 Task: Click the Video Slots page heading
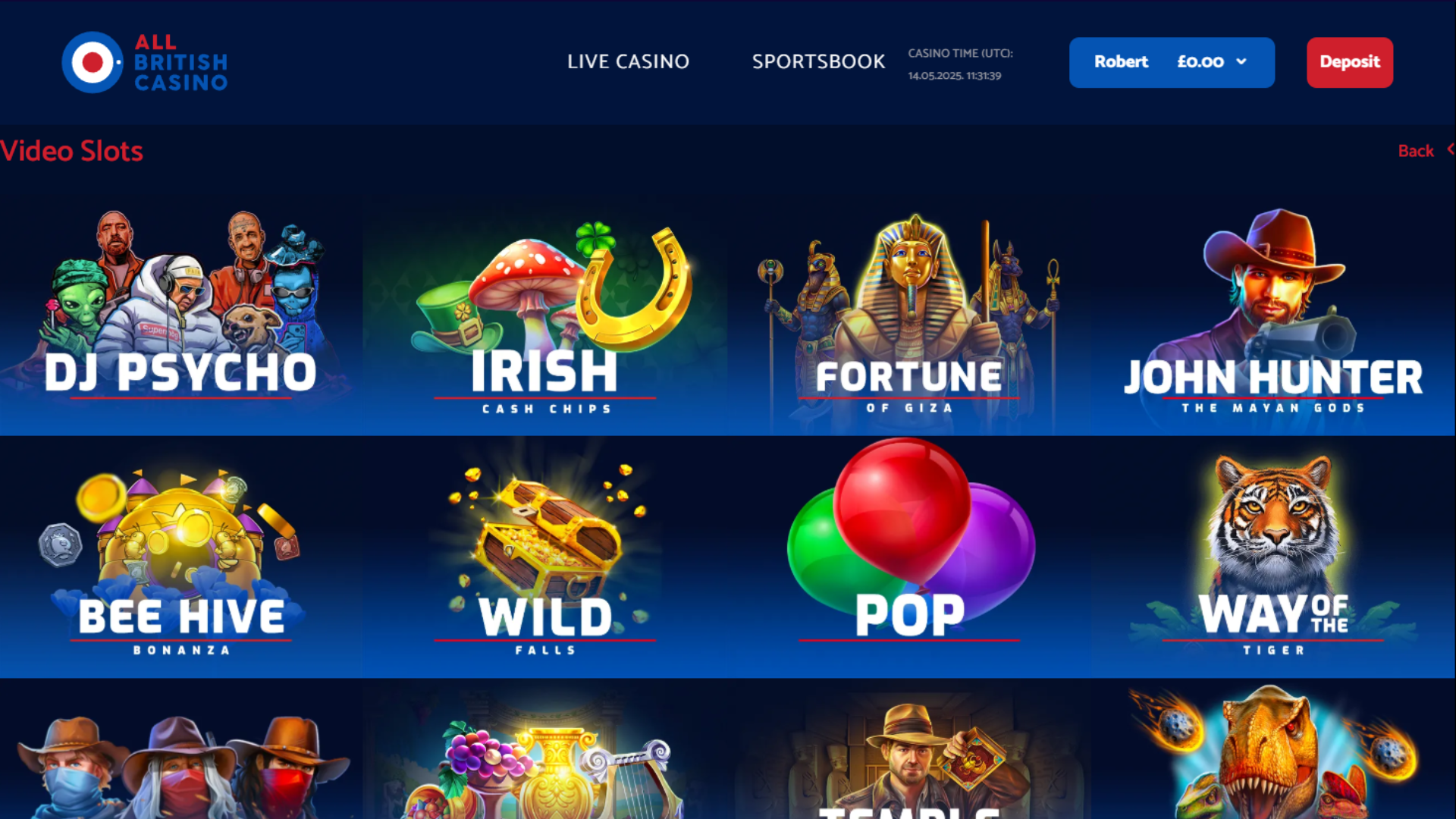(x=71, y=151)
